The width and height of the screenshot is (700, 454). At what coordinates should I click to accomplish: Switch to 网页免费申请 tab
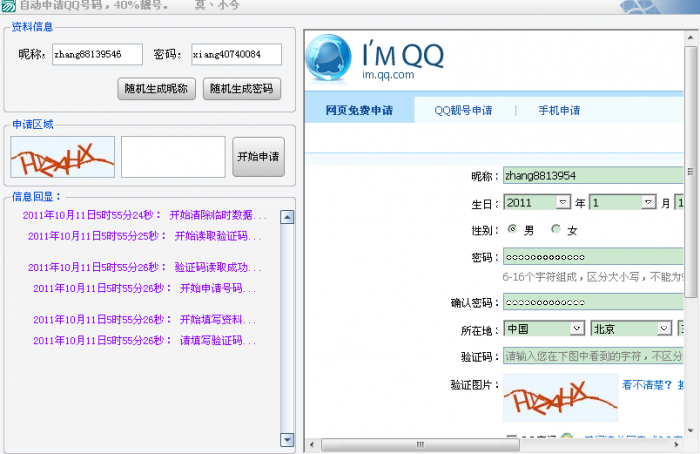[359, 110]
